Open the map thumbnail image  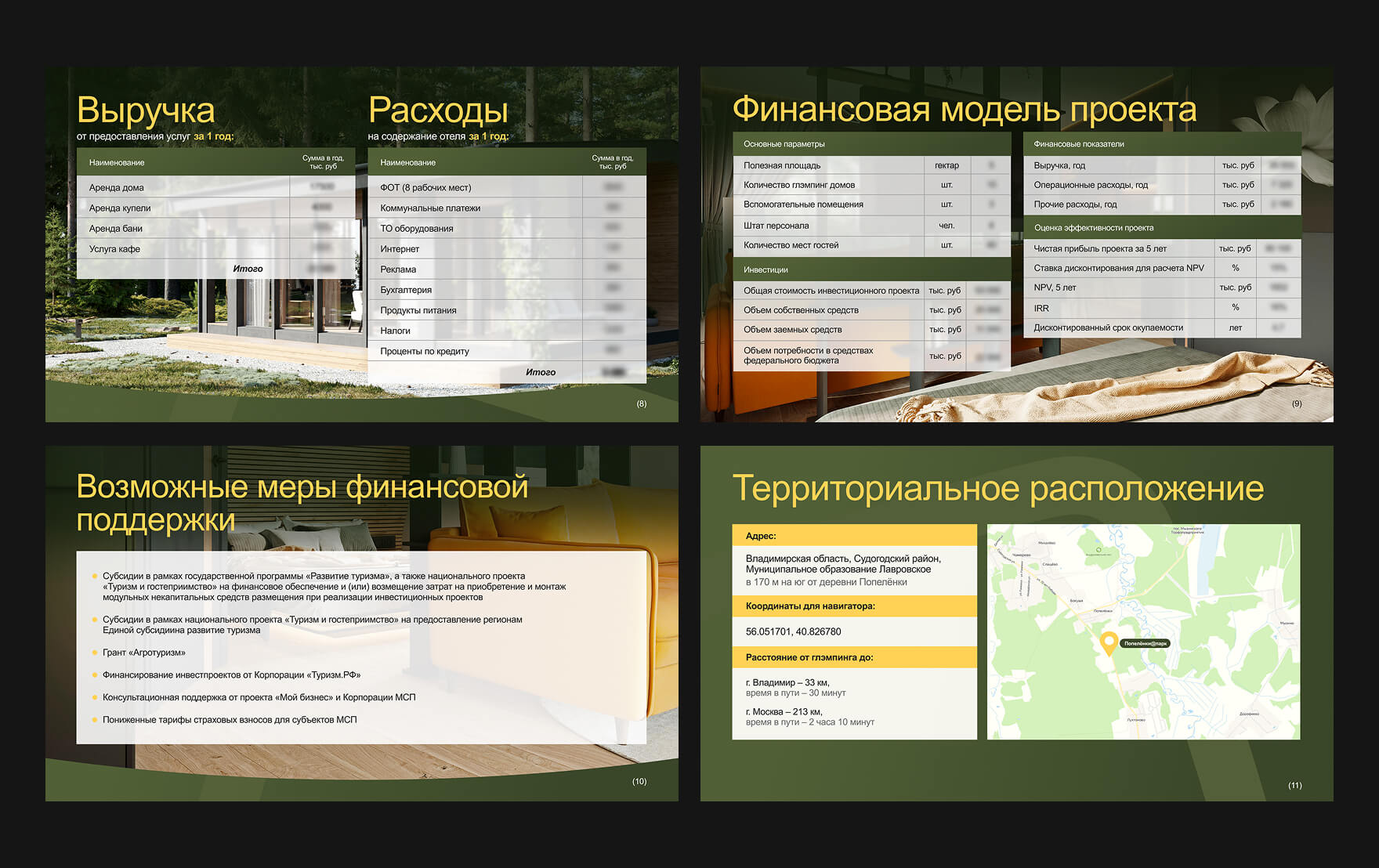1143,631
